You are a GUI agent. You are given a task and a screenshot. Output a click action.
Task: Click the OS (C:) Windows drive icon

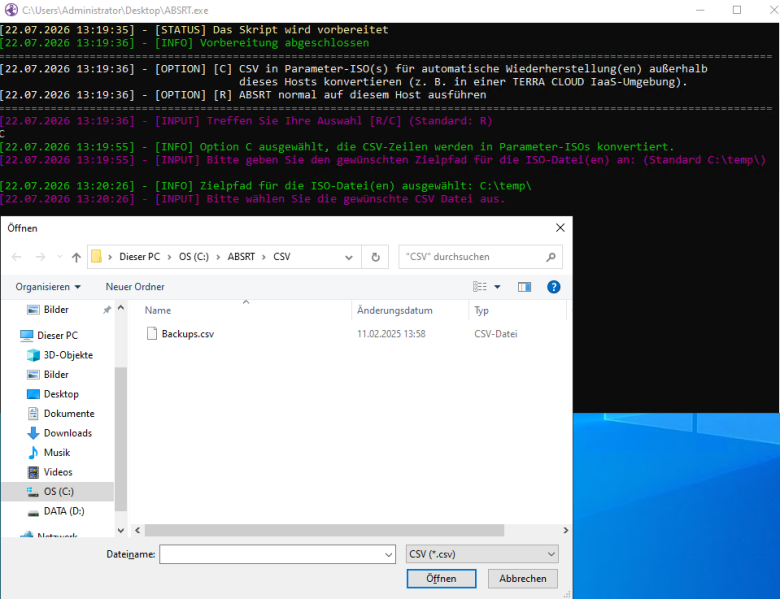pos(33,492)
